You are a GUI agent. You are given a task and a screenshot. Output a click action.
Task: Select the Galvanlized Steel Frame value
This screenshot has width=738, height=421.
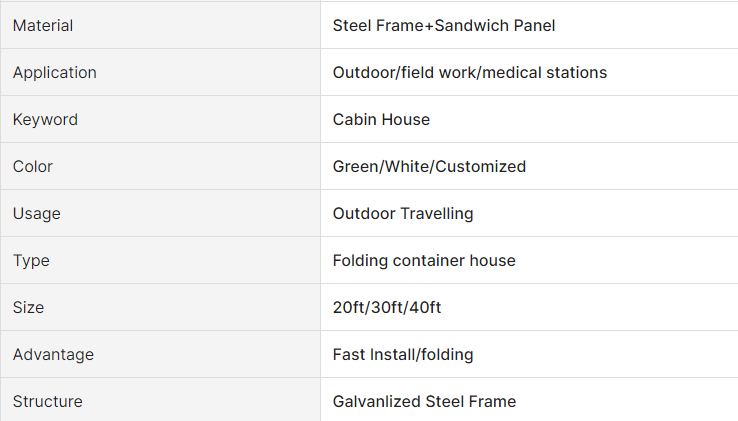tap(424, 402)
